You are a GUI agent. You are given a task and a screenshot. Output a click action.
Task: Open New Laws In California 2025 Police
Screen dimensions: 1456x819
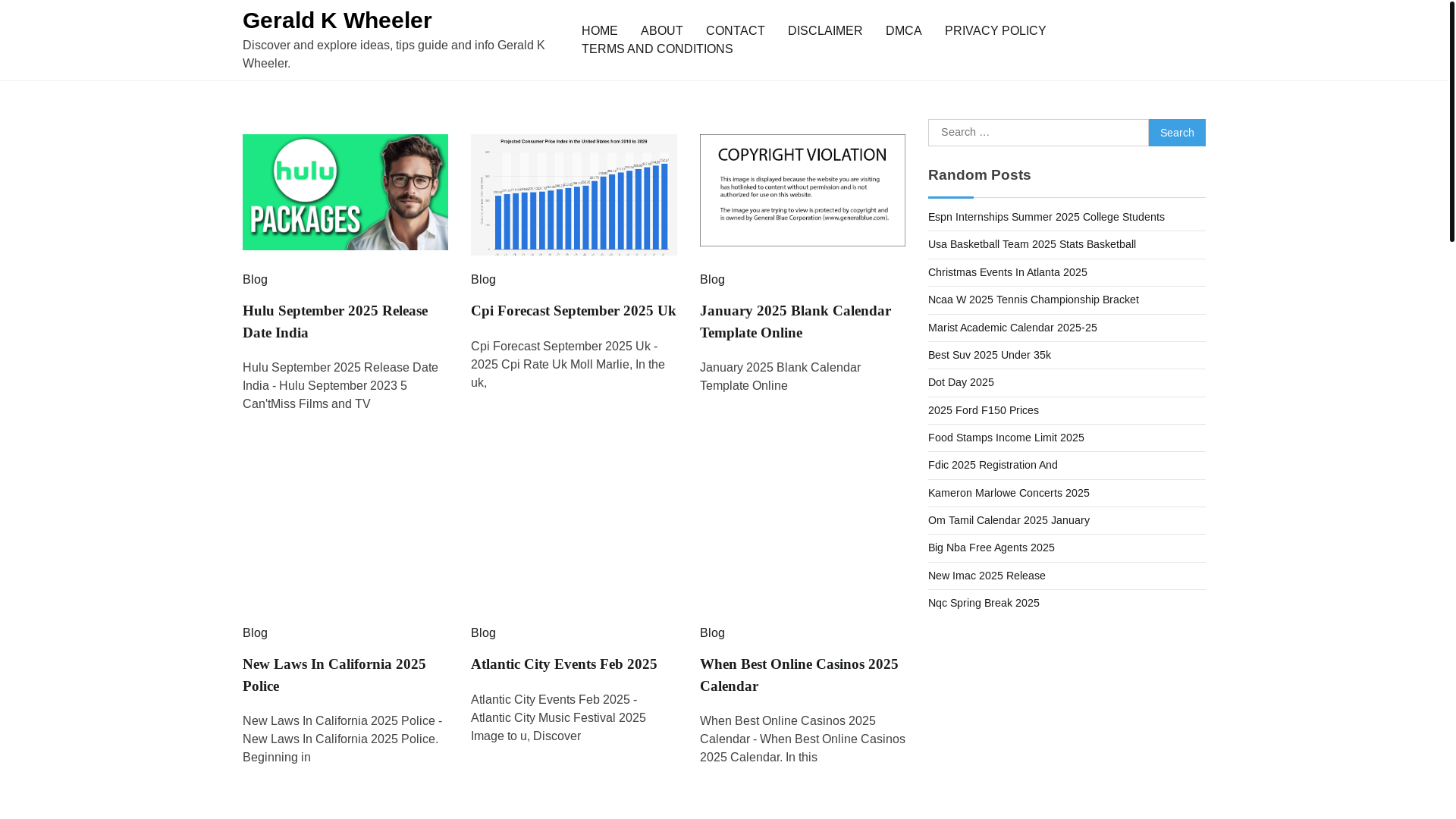pos(334,675)
